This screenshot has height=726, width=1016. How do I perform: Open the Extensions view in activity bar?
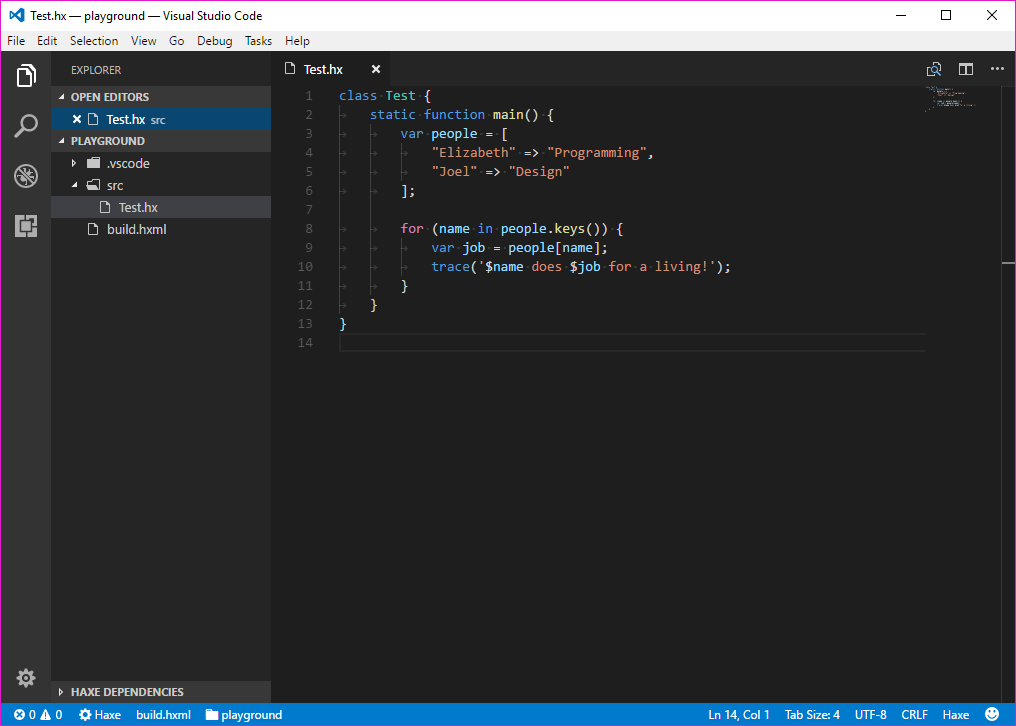point(26,226)
